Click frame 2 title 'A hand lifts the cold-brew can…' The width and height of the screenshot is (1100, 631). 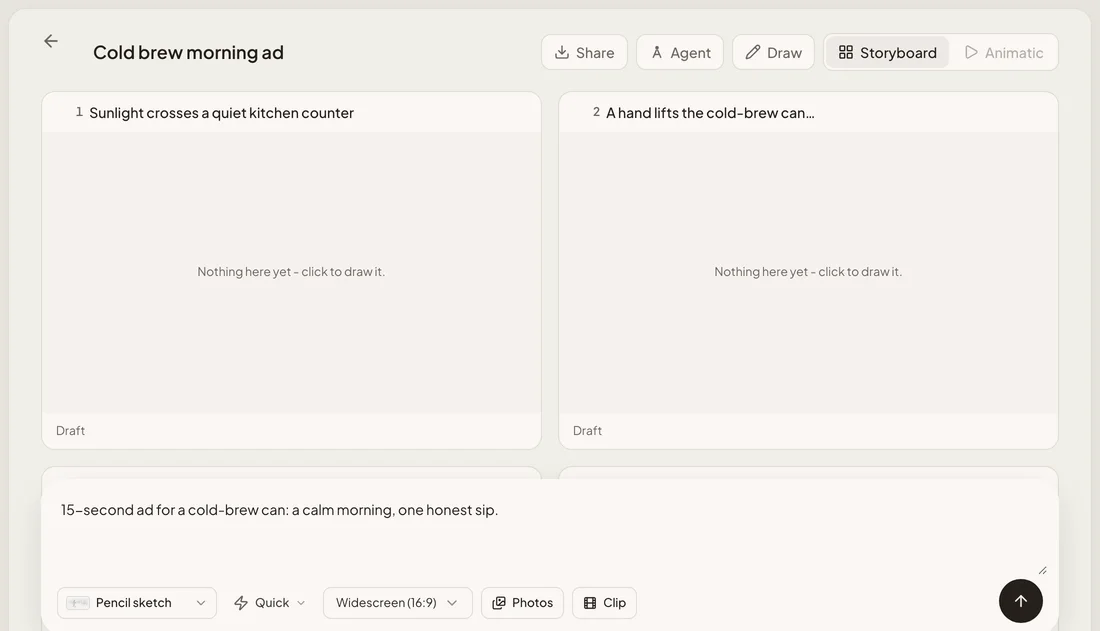click(710, 113)
